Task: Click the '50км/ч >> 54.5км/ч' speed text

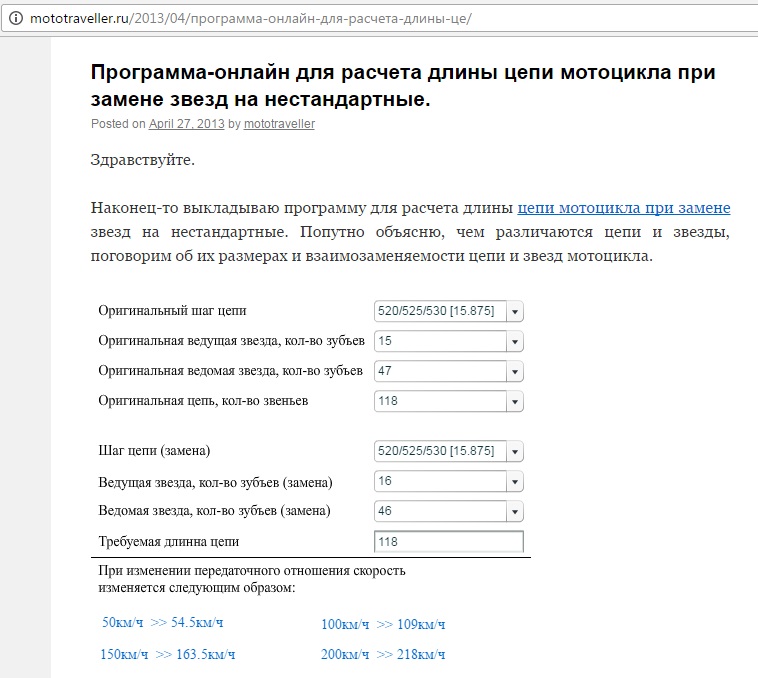Action: coord(162,622)
